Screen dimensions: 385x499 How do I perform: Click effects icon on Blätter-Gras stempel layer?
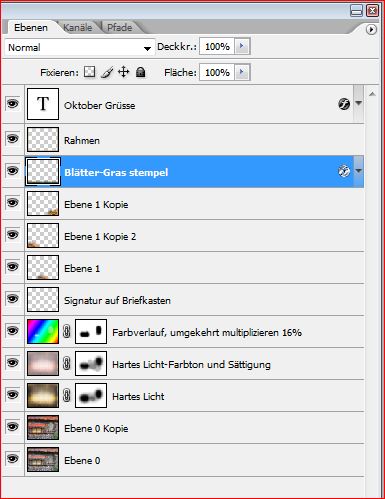coord(344,171)
